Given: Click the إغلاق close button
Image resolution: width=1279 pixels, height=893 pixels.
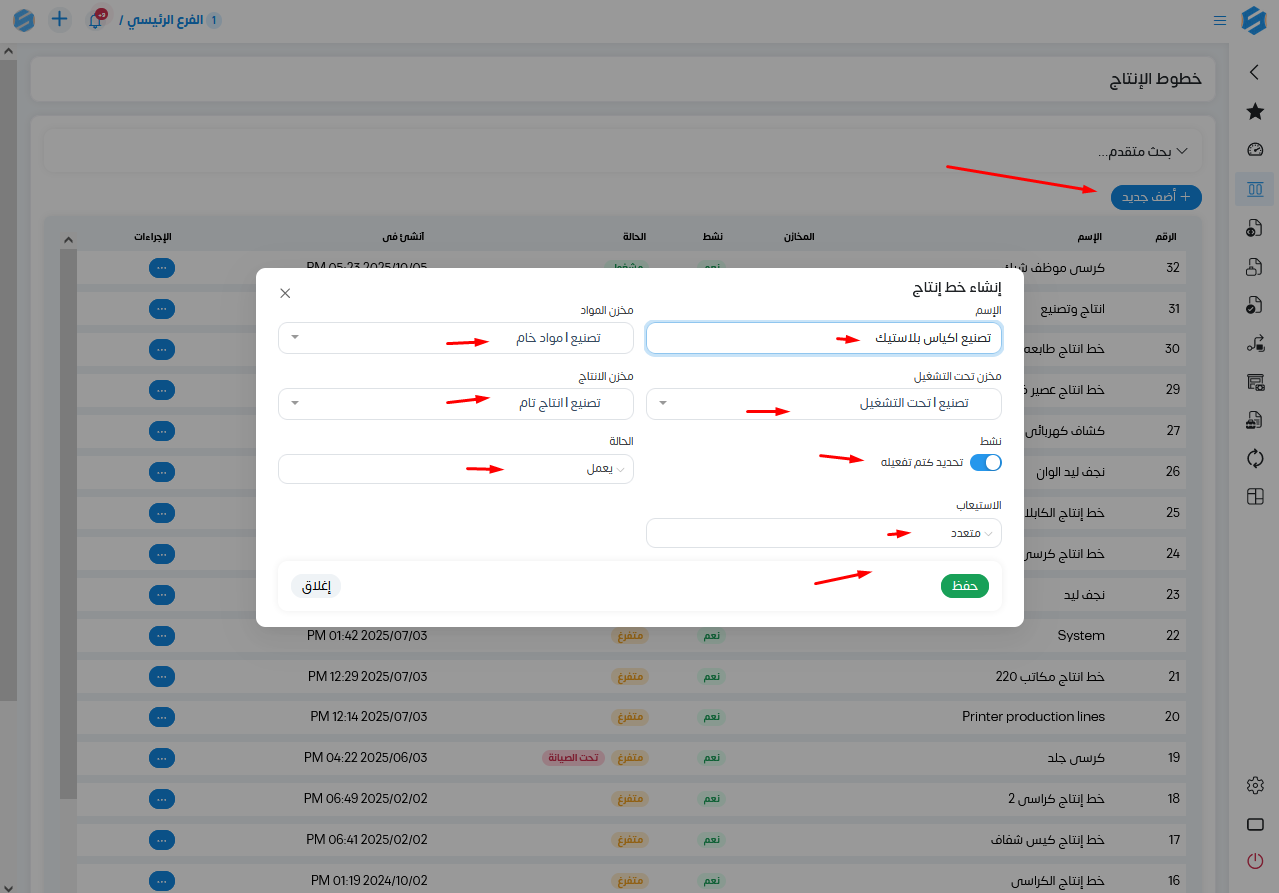Looking at the screenshot, I should (316, 586).
